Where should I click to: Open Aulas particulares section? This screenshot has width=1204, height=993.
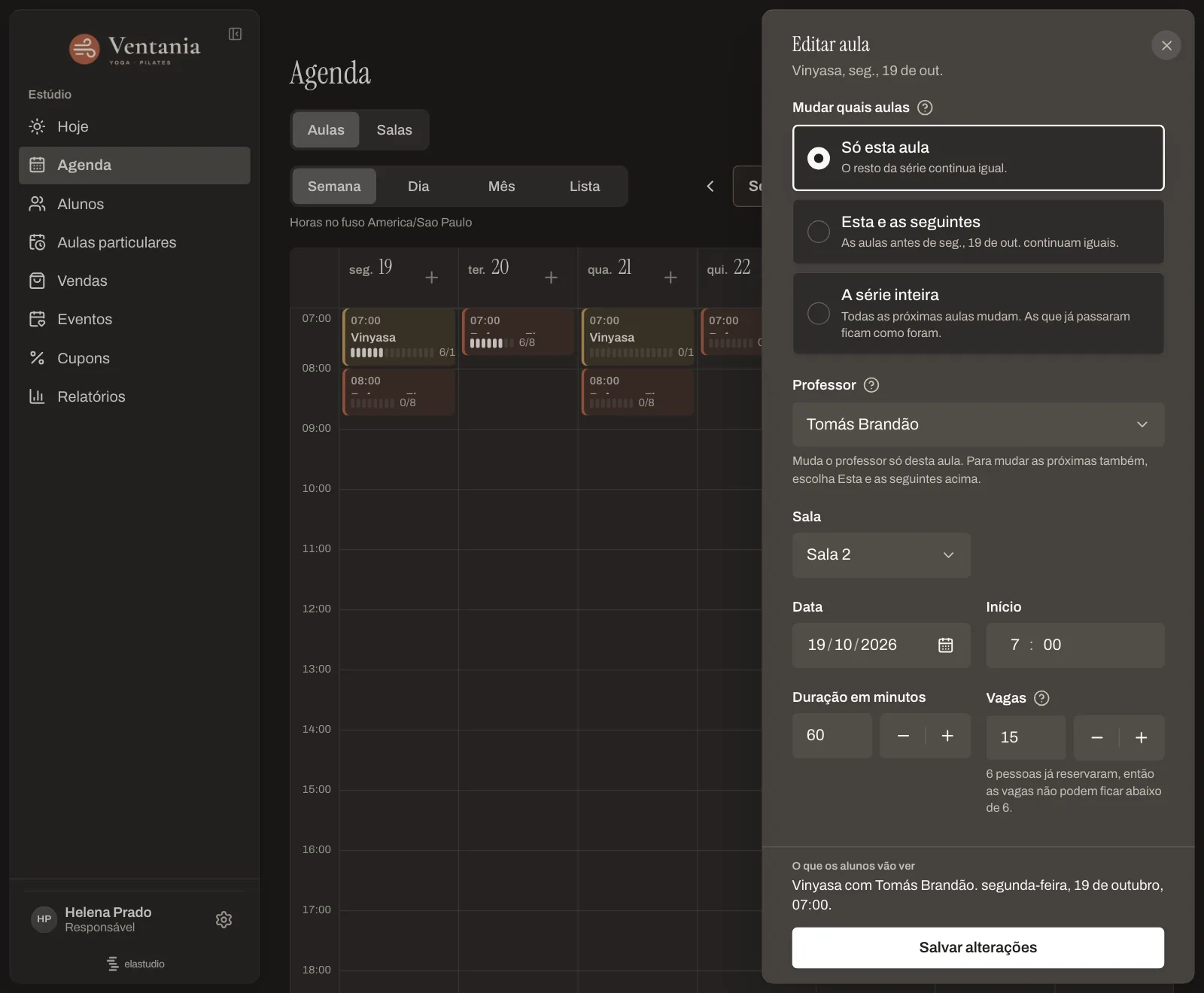[x=135, y=242]
